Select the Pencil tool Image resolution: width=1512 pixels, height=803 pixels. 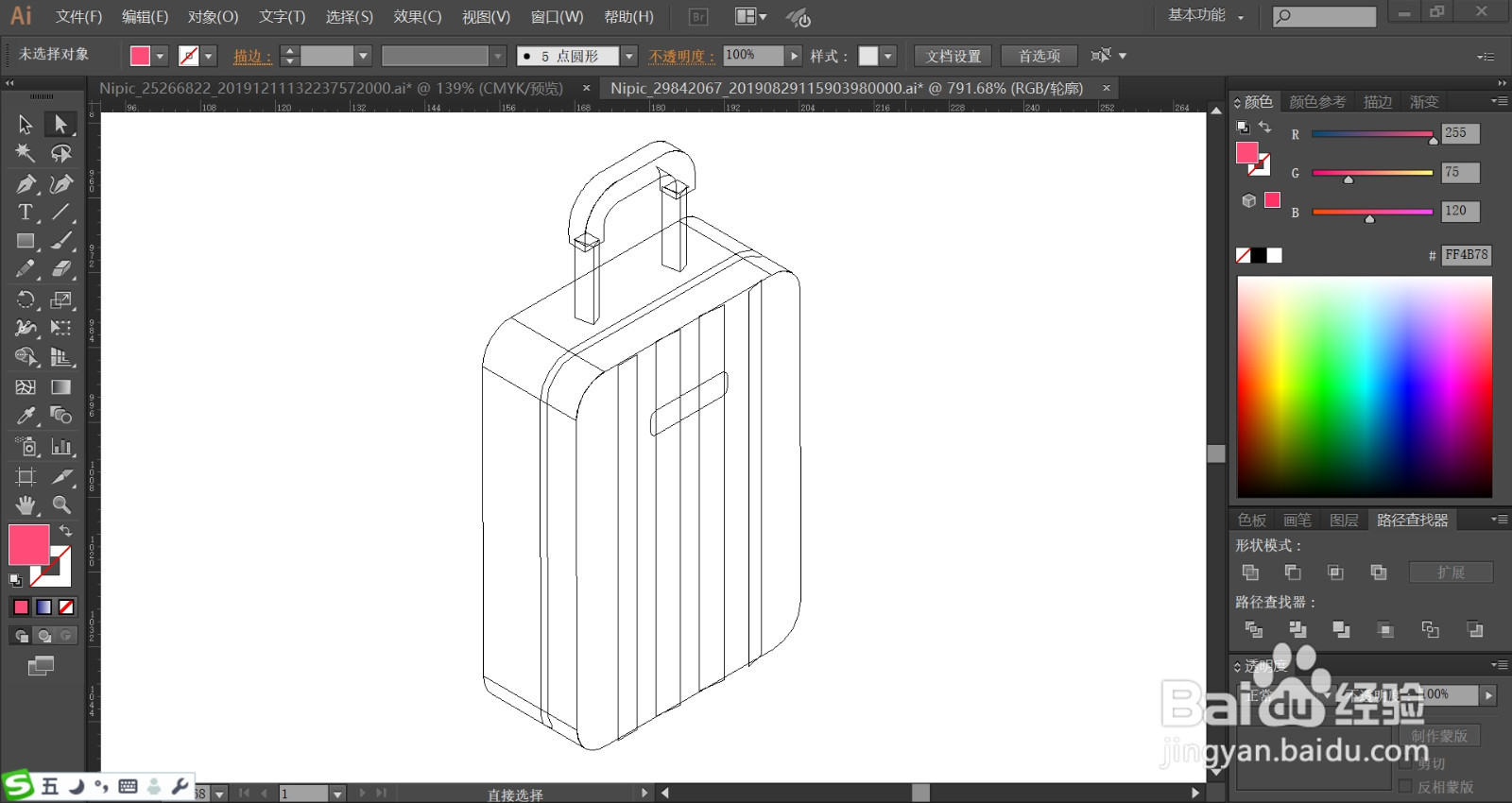click(x=26, y=269)
